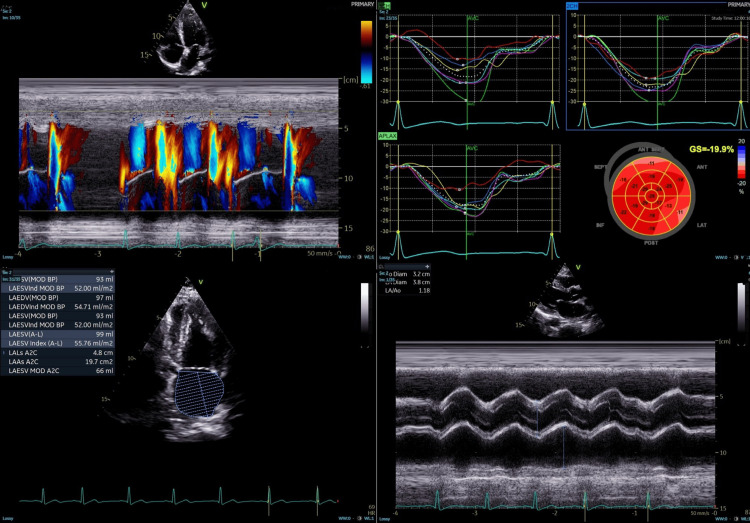Click the PRIMARY label above color M-mode panel
Screen dimensions: 750x523
click(362, 4)
